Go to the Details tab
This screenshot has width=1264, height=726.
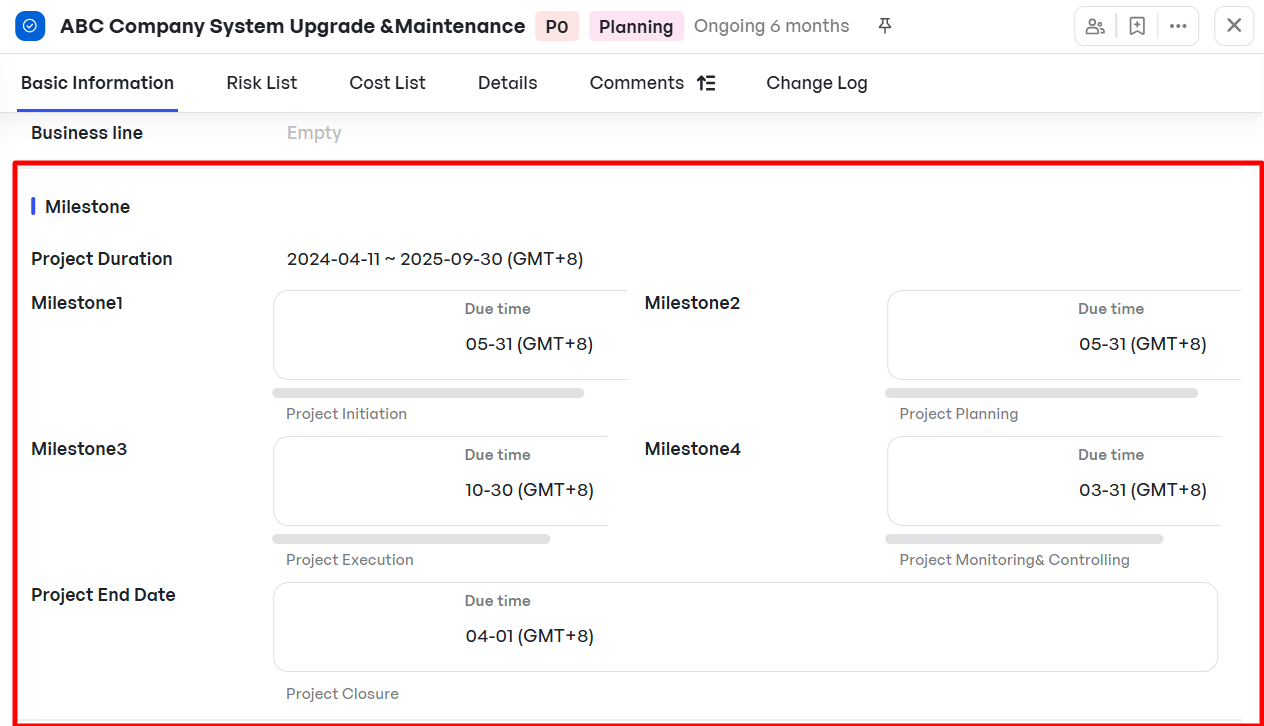(x=507, y=83)
